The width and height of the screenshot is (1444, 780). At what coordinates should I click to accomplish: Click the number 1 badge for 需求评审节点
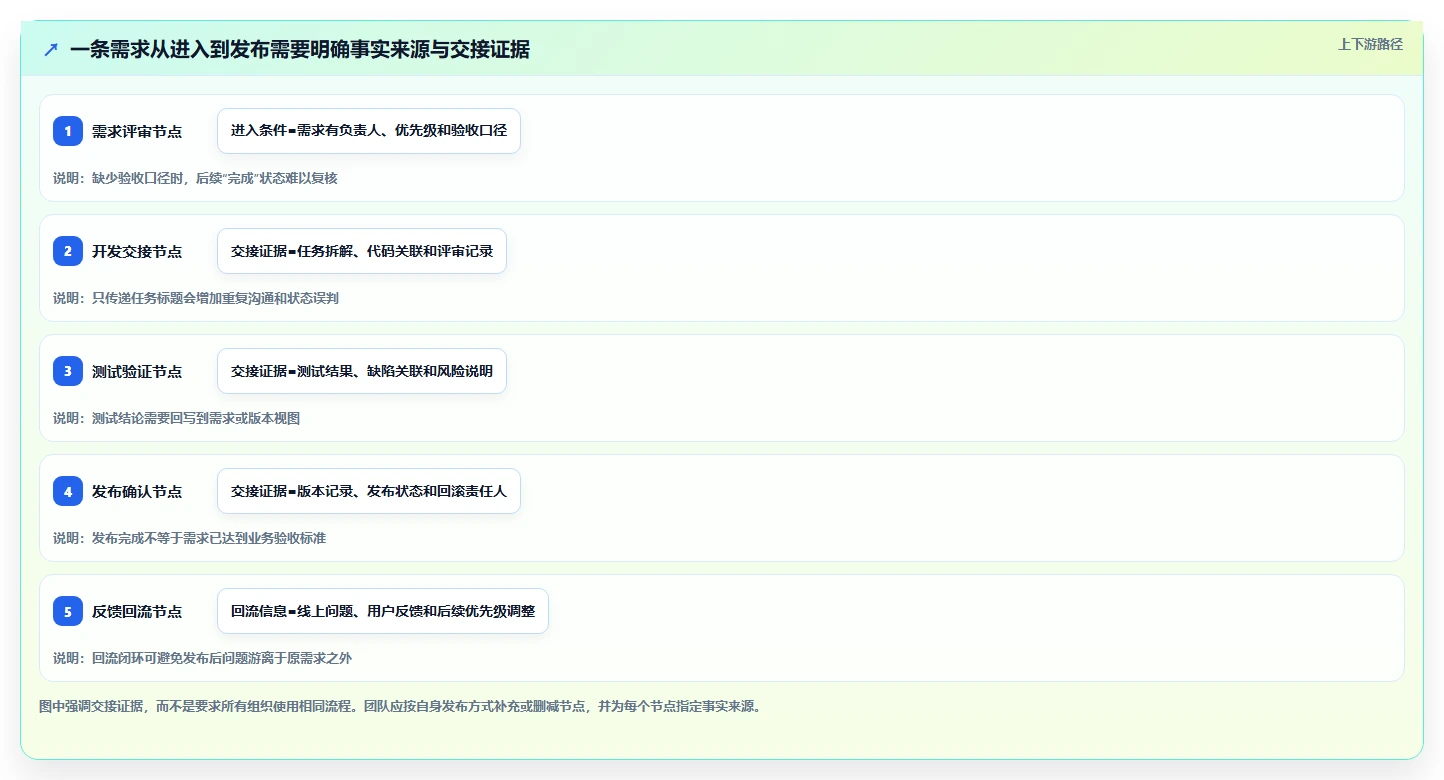coord(68,131)
